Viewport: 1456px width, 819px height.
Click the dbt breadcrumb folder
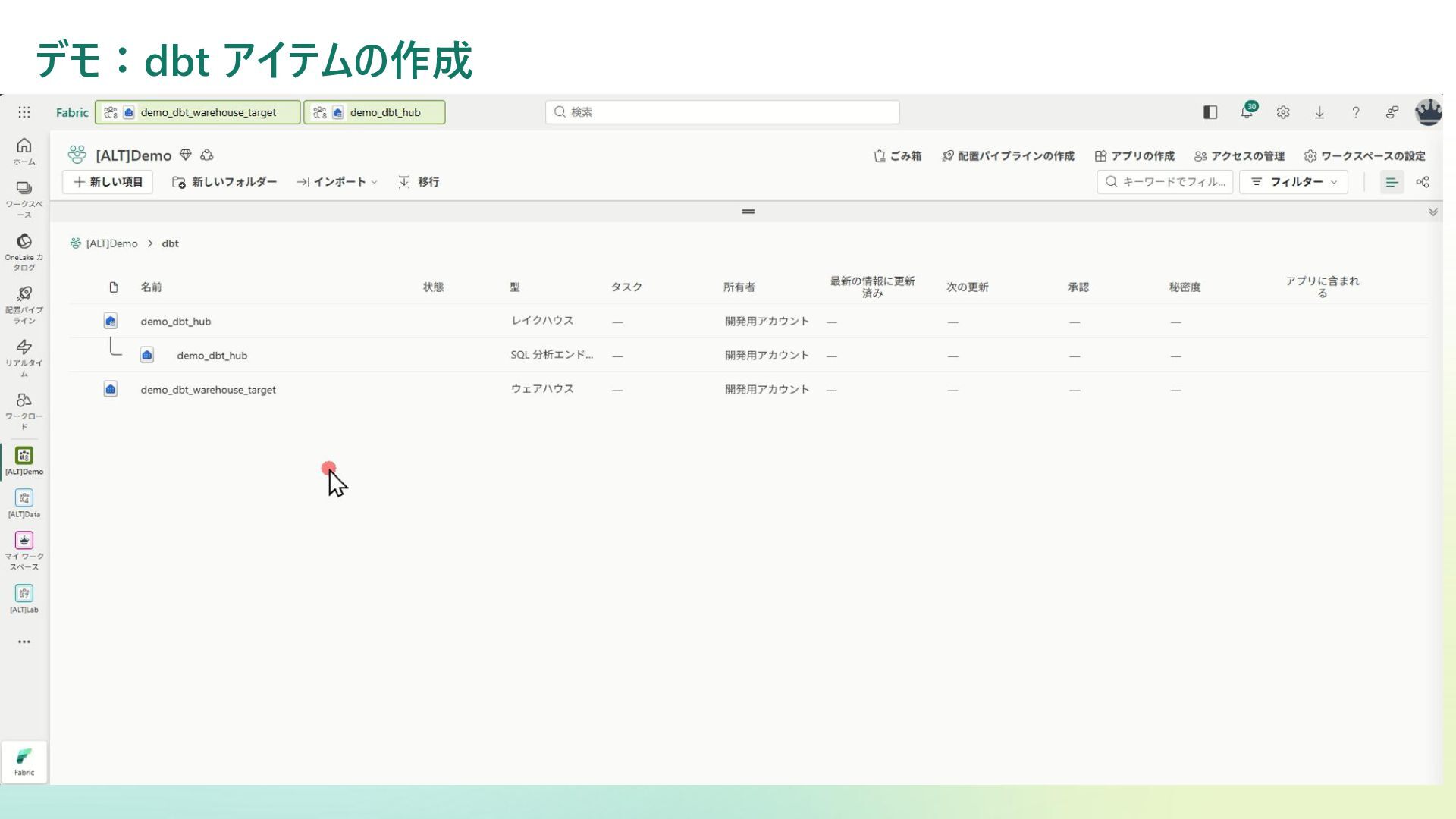[x=170, y=243]
